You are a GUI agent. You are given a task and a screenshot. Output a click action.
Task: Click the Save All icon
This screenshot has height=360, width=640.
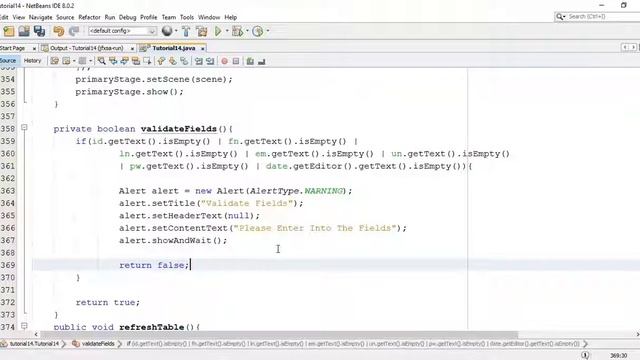pos(39,31)
